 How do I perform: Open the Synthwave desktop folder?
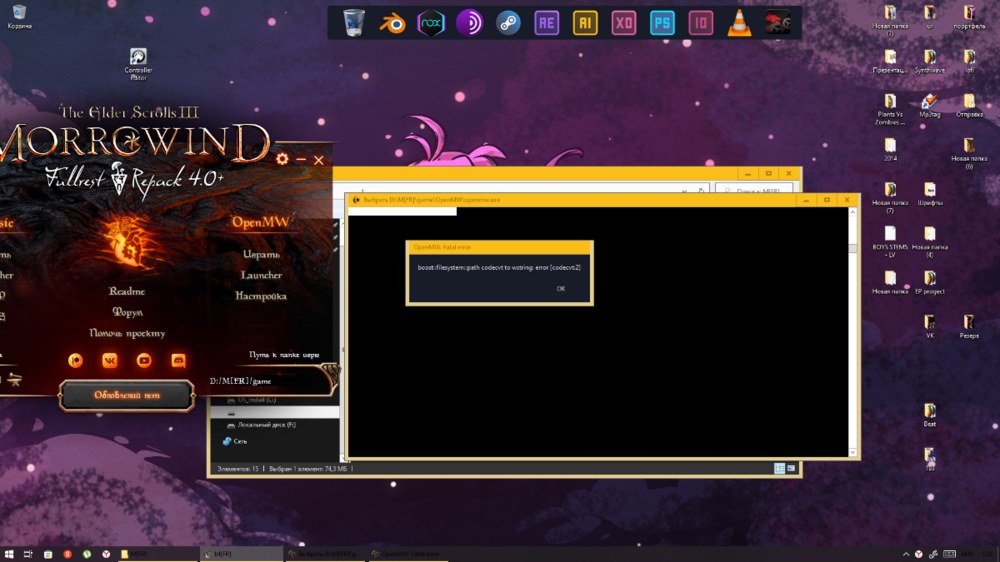(930, 61)
